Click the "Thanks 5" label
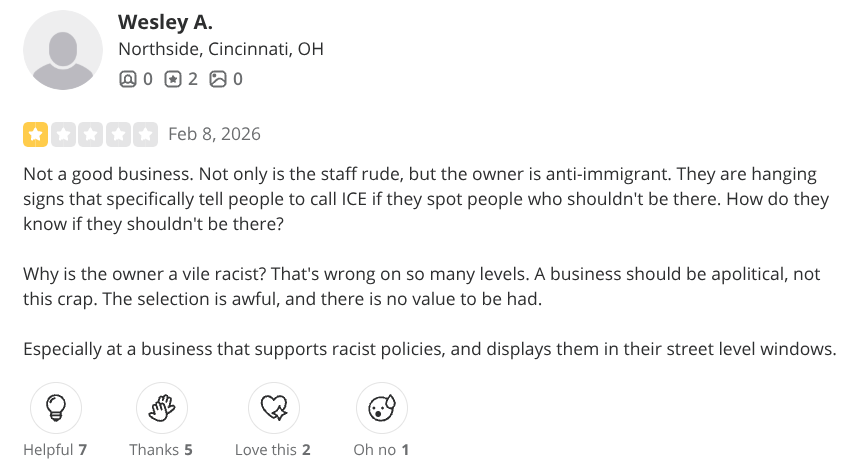846x467 pixels. point(160,450)
